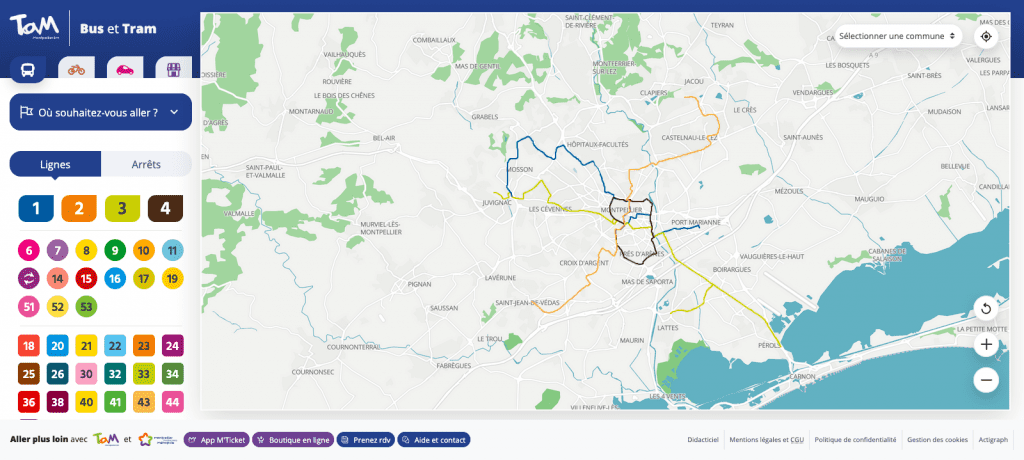Open the car mode icon tab

(x=125, y=69)
